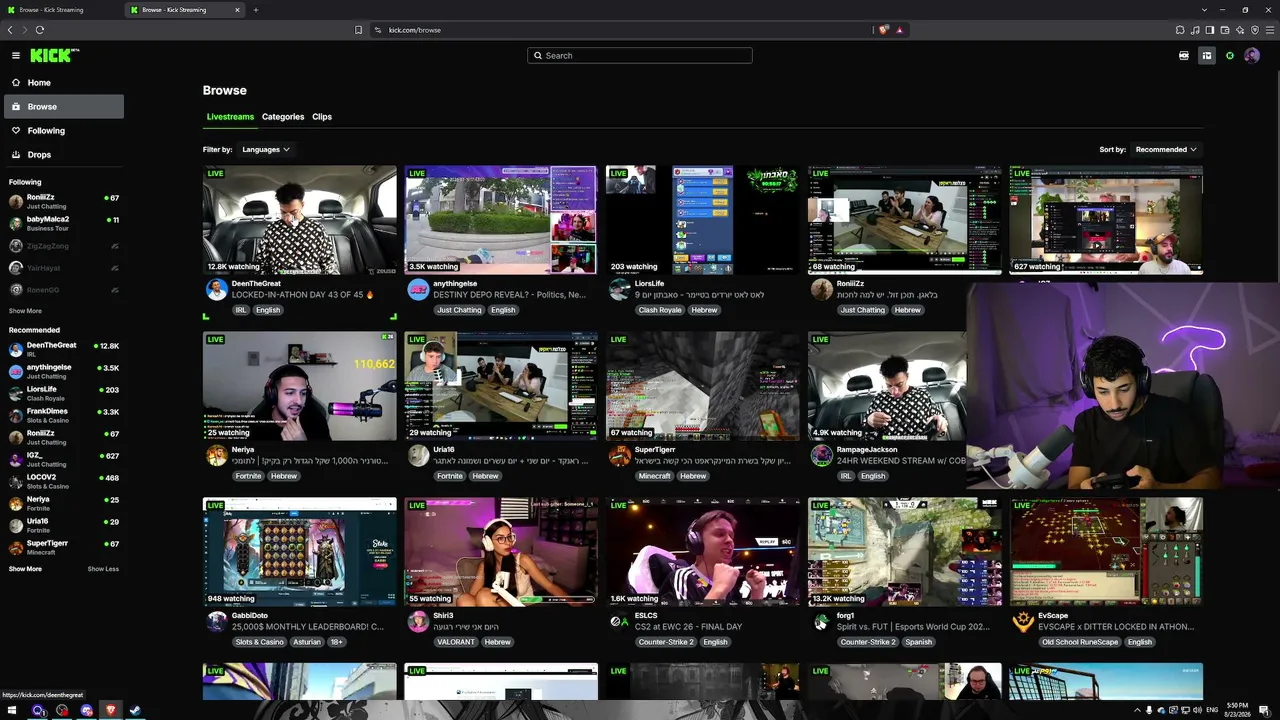Open the profile avatar in Kick header
Screen dimensions: 1280x720
(1252, 56)
